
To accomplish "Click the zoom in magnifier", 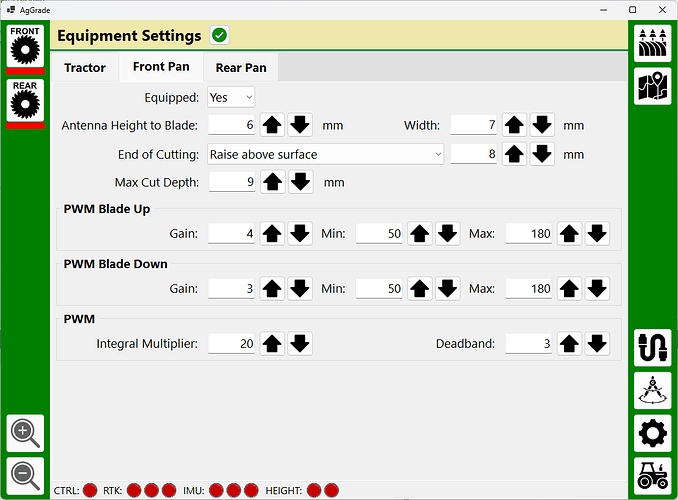I will pyautogui.click(x=25, y=434).
